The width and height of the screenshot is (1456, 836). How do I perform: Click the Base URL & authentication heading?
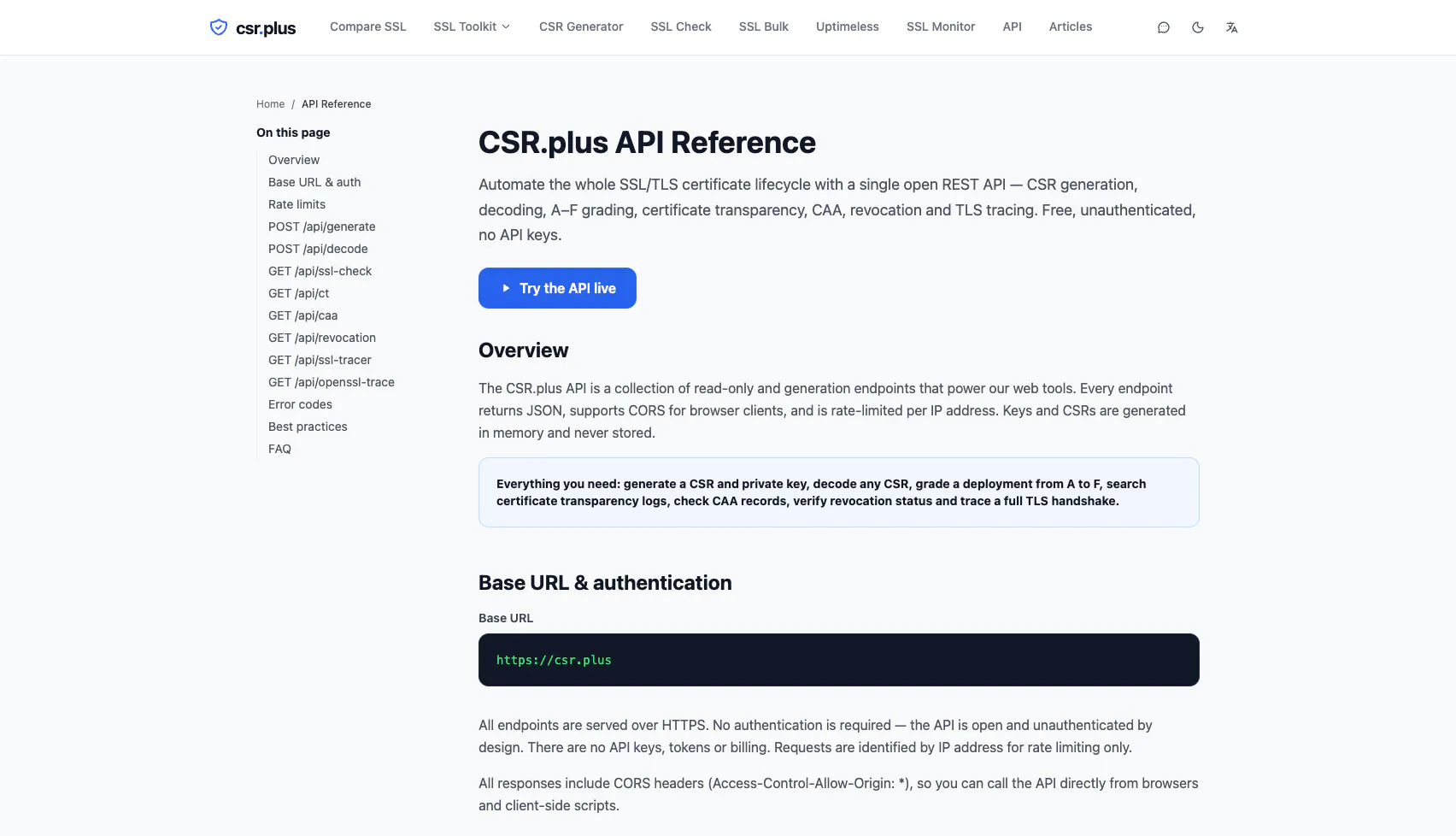(x=605, y=583)
